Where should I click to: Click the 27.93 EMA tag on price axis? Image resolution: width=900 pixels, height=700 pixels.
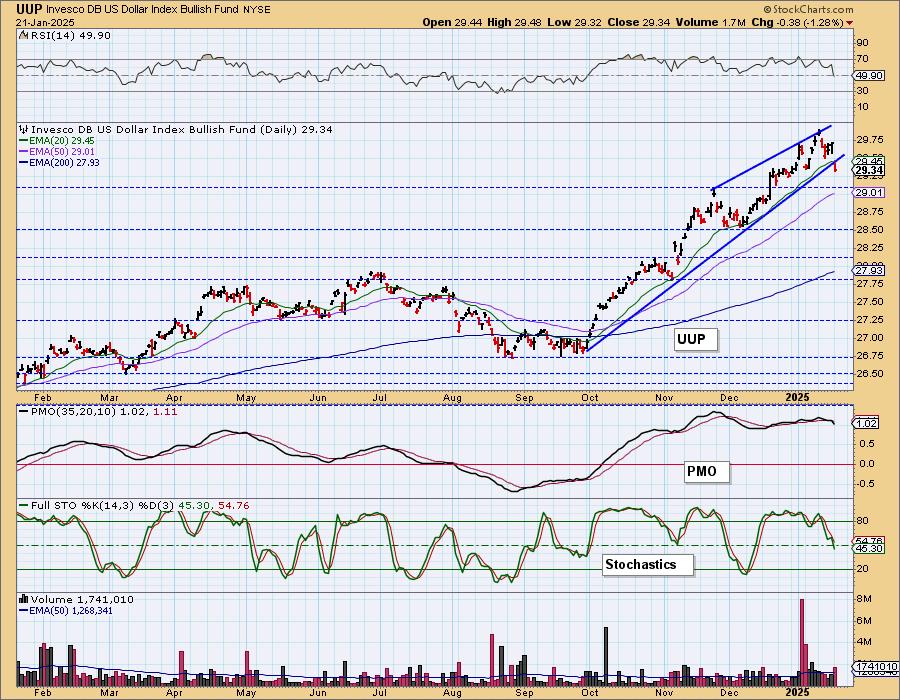click(869, 270)
